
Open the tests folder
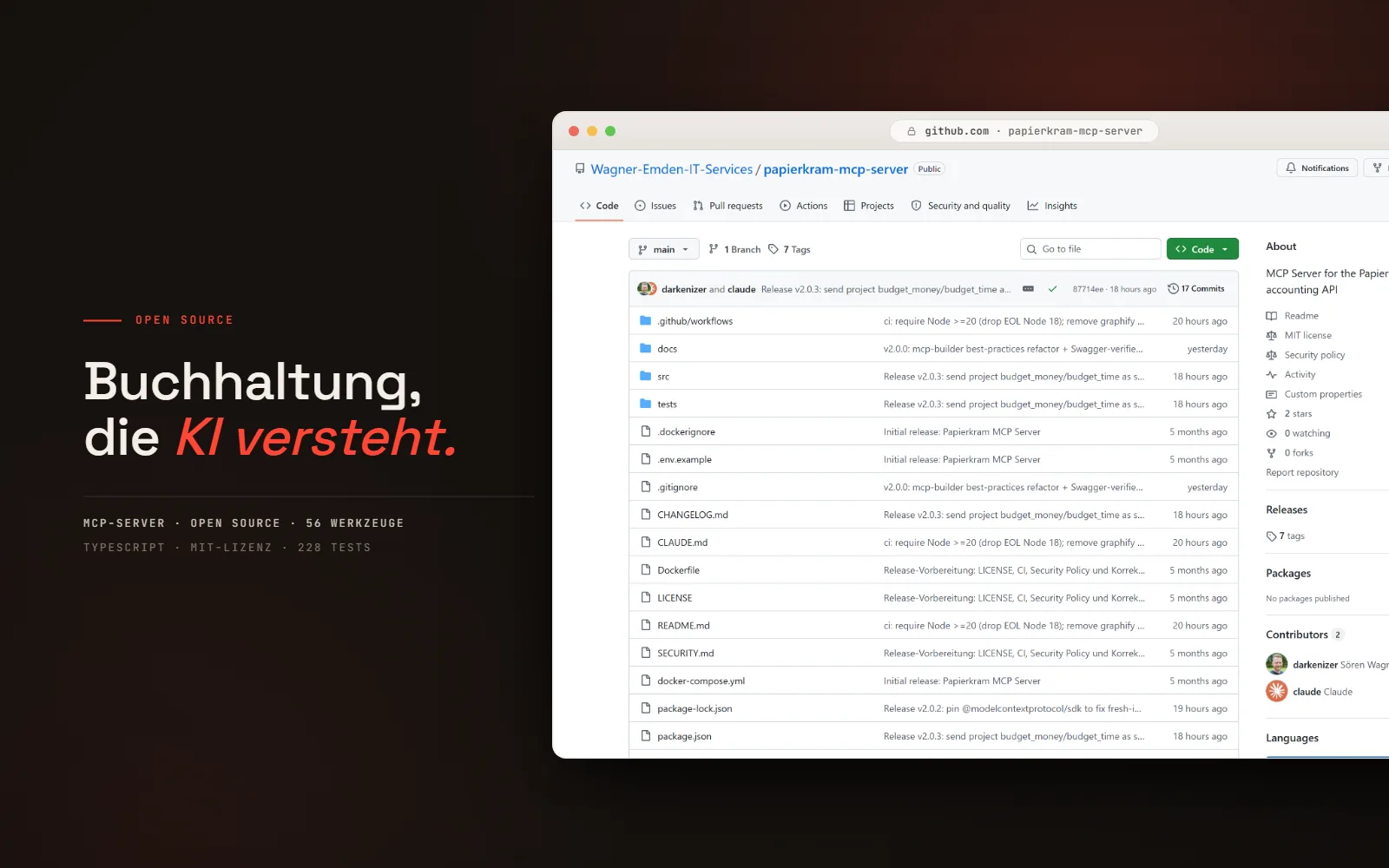pos(667,404)
